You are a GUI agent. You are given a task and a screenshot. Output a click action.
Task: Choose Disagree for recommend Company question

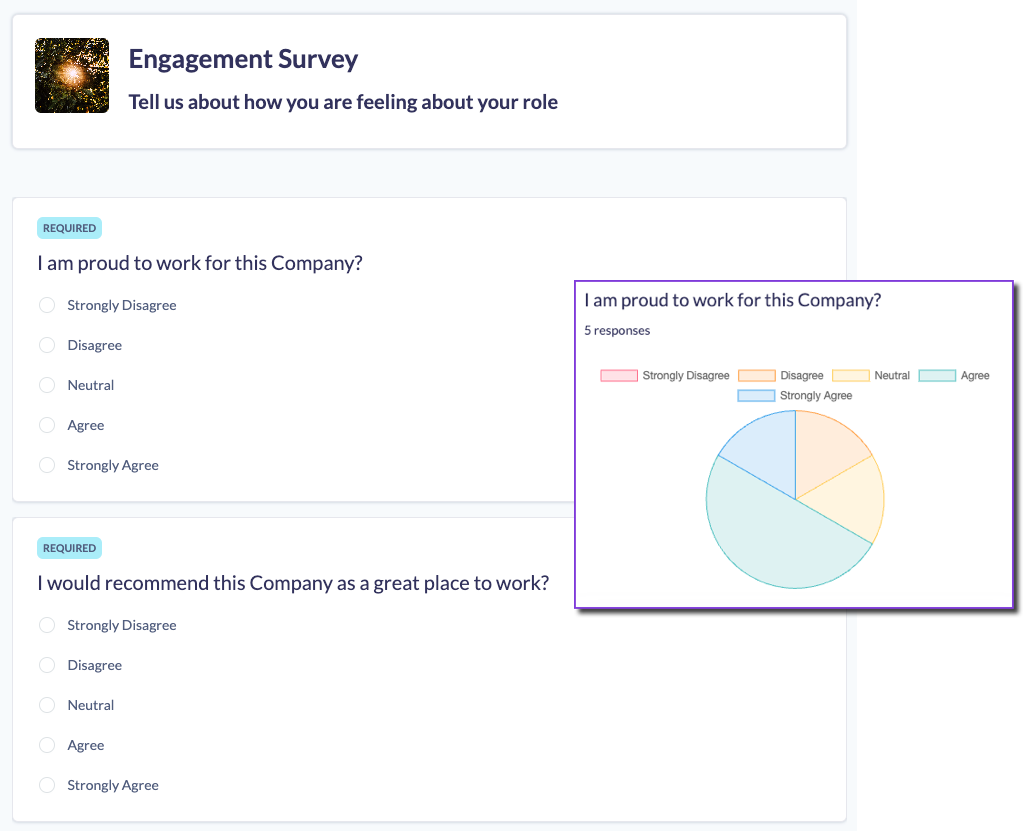[x=47, y=665]
